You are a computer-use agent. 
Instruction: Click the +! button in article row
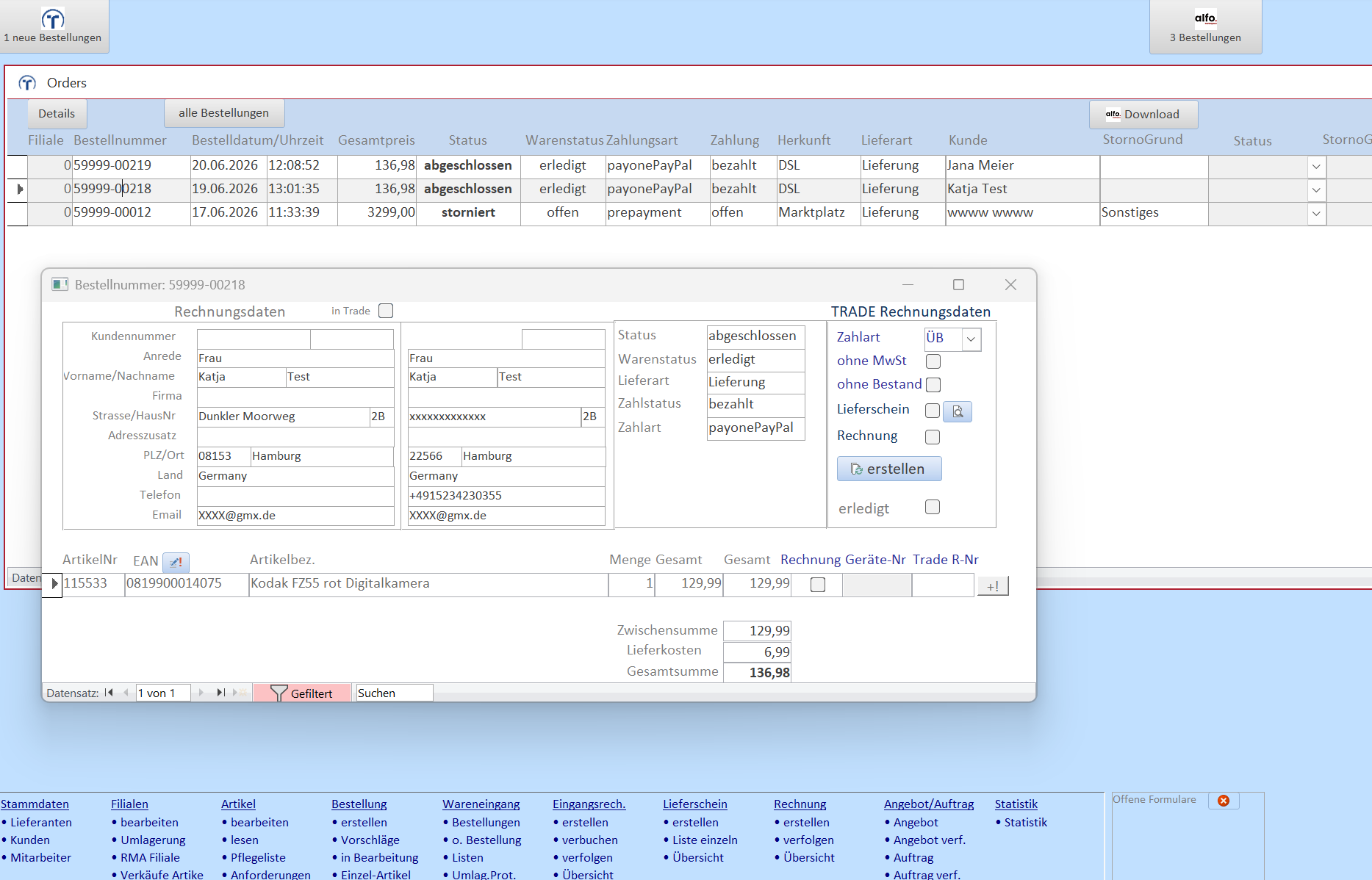[x=993, y=585]
